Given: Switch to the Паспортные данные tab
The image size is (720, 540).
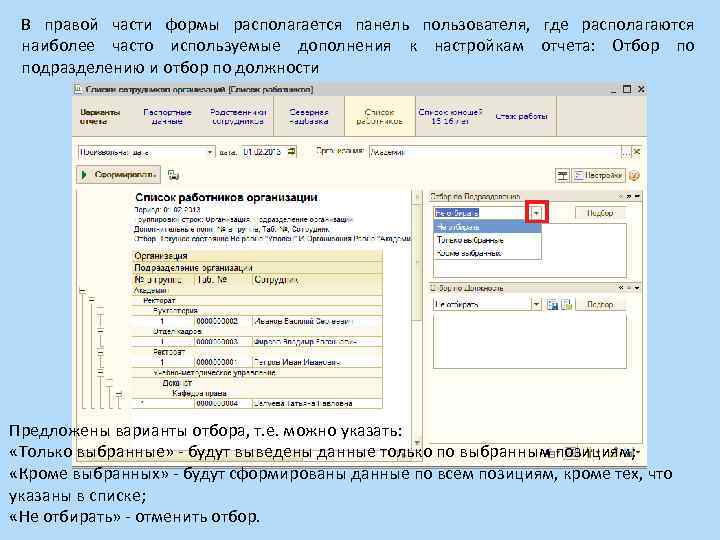Looking at the screenshot, I should click(x=168, y=116).
